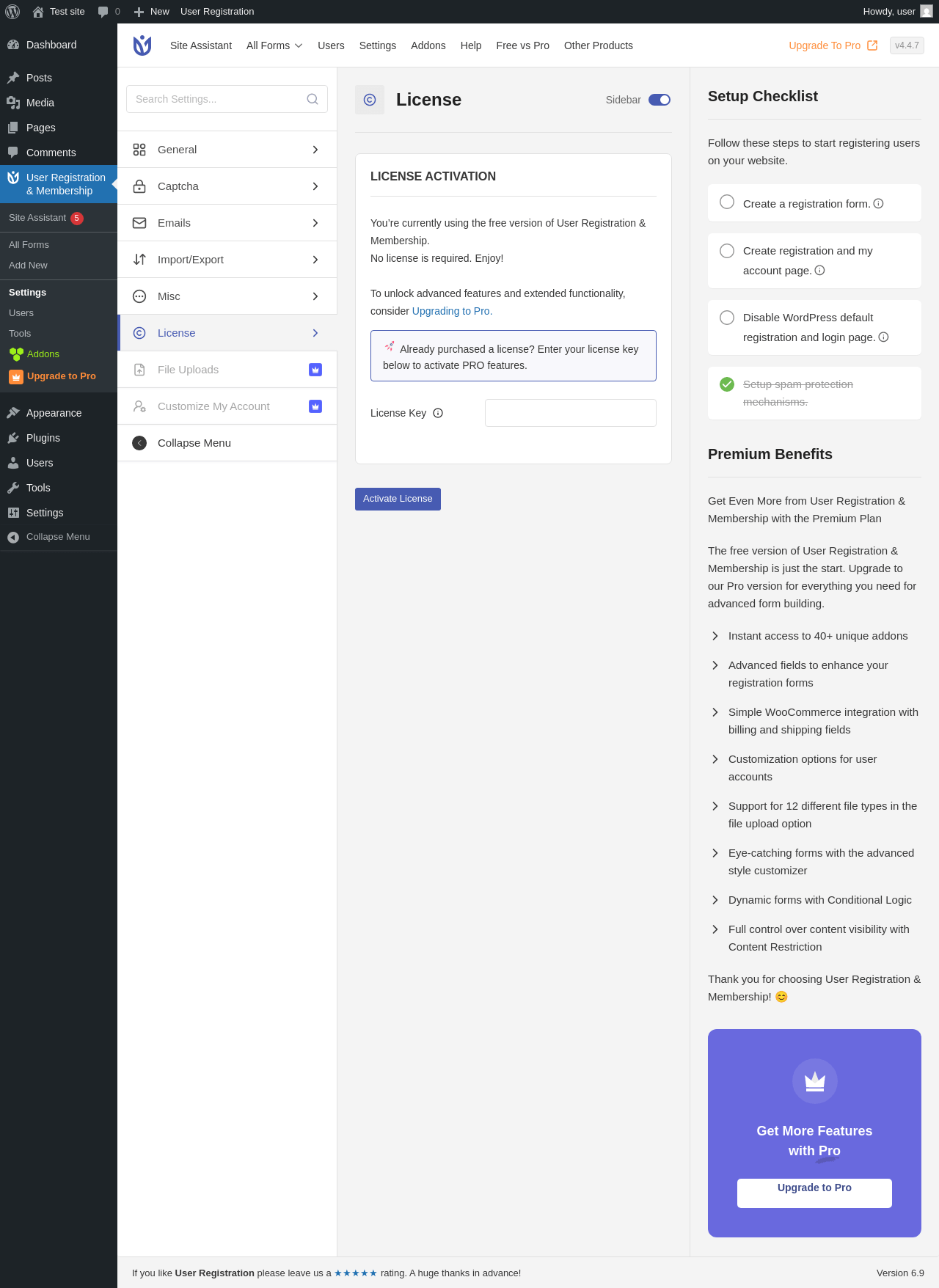The height and width of the screenshot is (1288, 939).
Task: Check the 'Disable WordPress default registration' circle
Action: [x=727, y=318]
